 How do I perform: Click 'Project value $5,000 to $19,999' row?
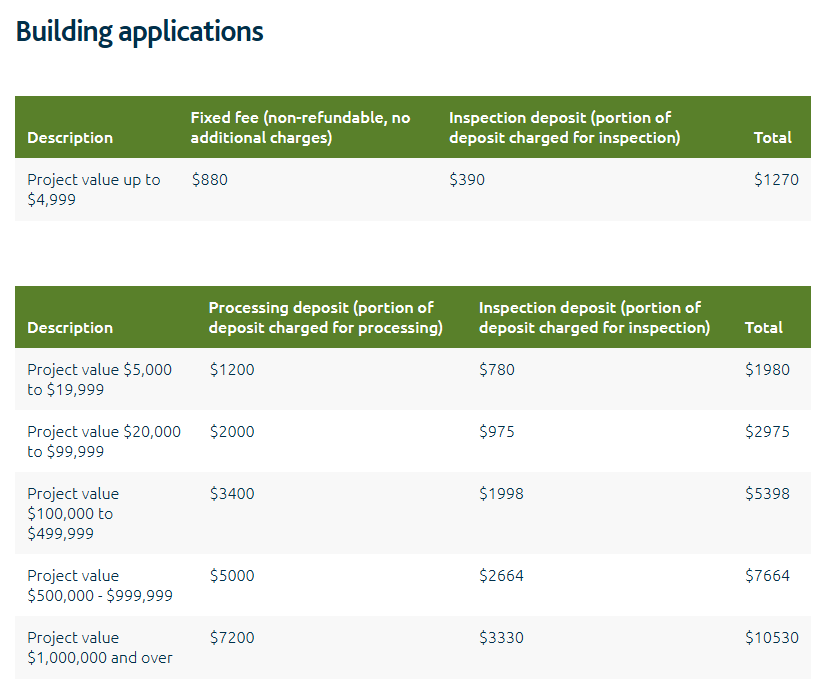pyautogui.click(x=99, y=380)
